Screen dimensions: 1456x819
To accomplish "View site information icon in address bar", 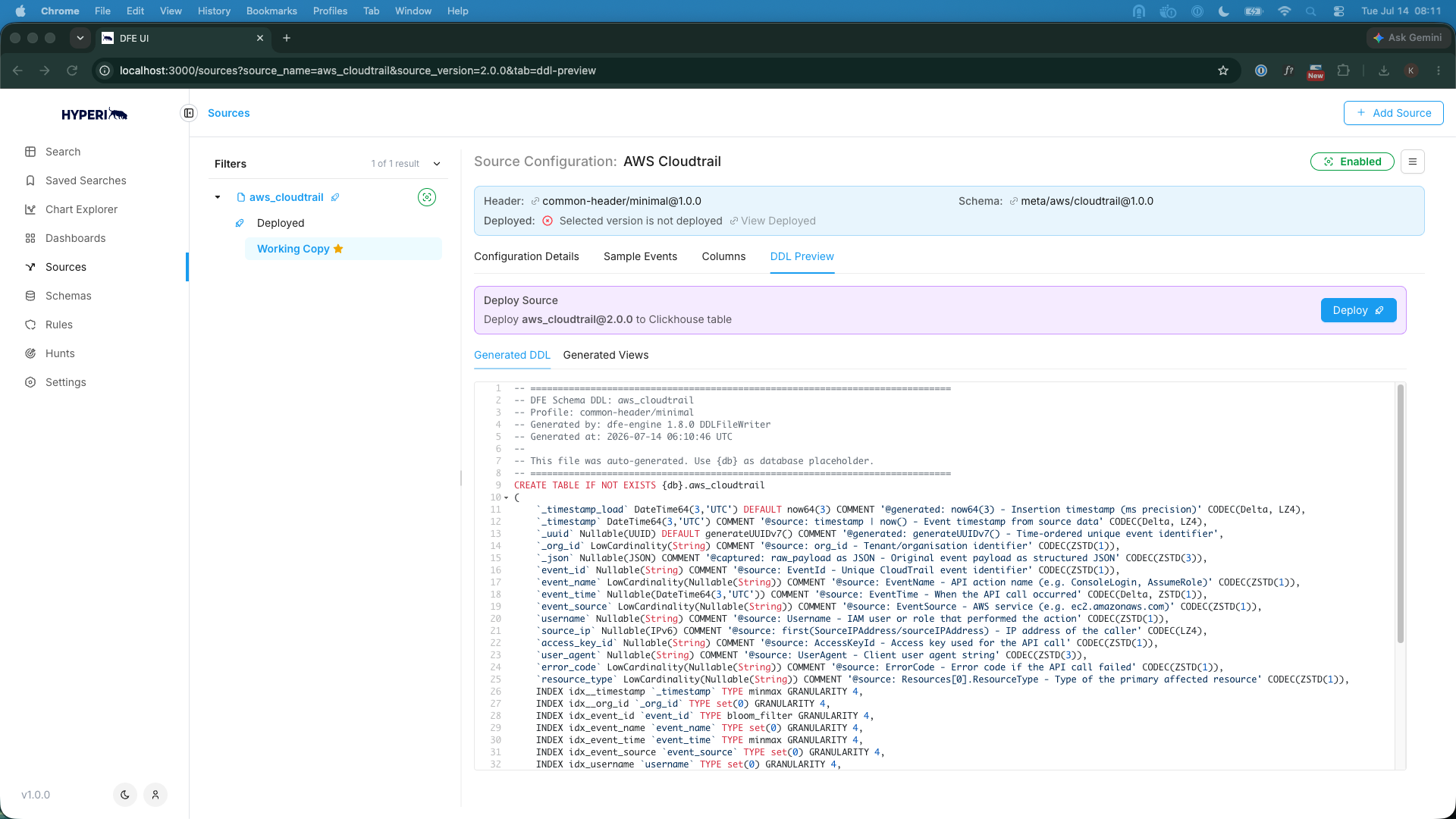I will [x=105, y=71].
